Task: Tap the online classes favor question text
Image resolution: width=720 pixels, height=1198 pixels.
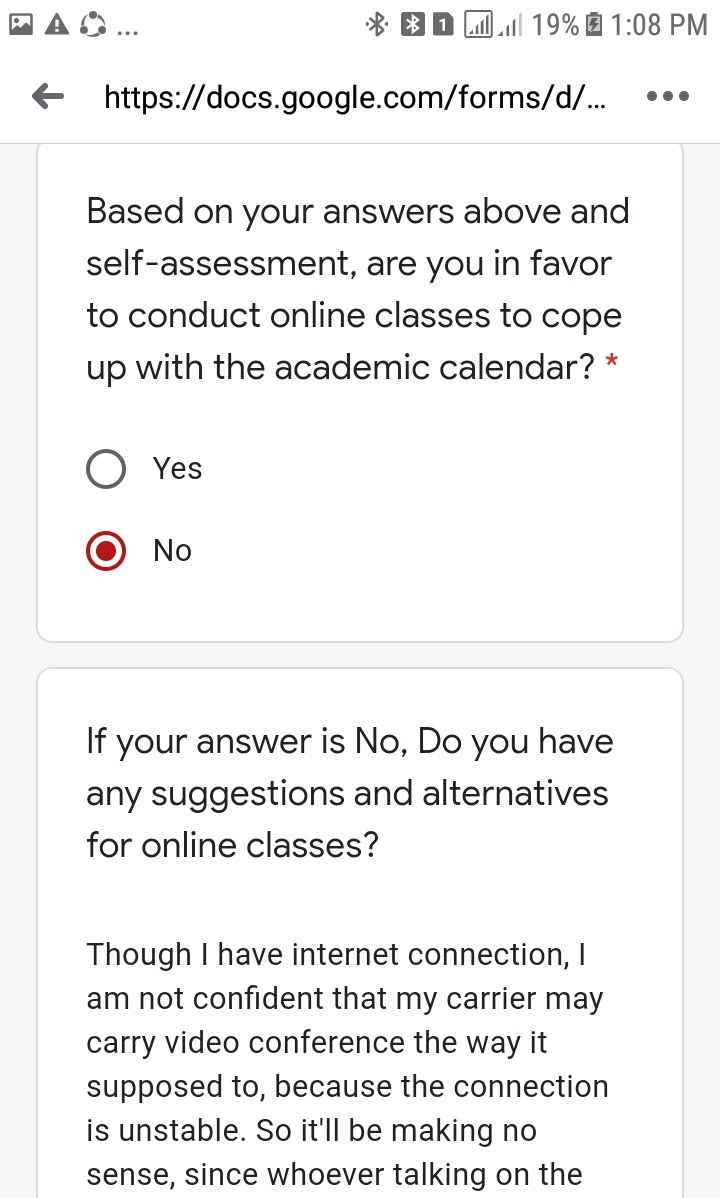Action: click(x=358, y=290)
